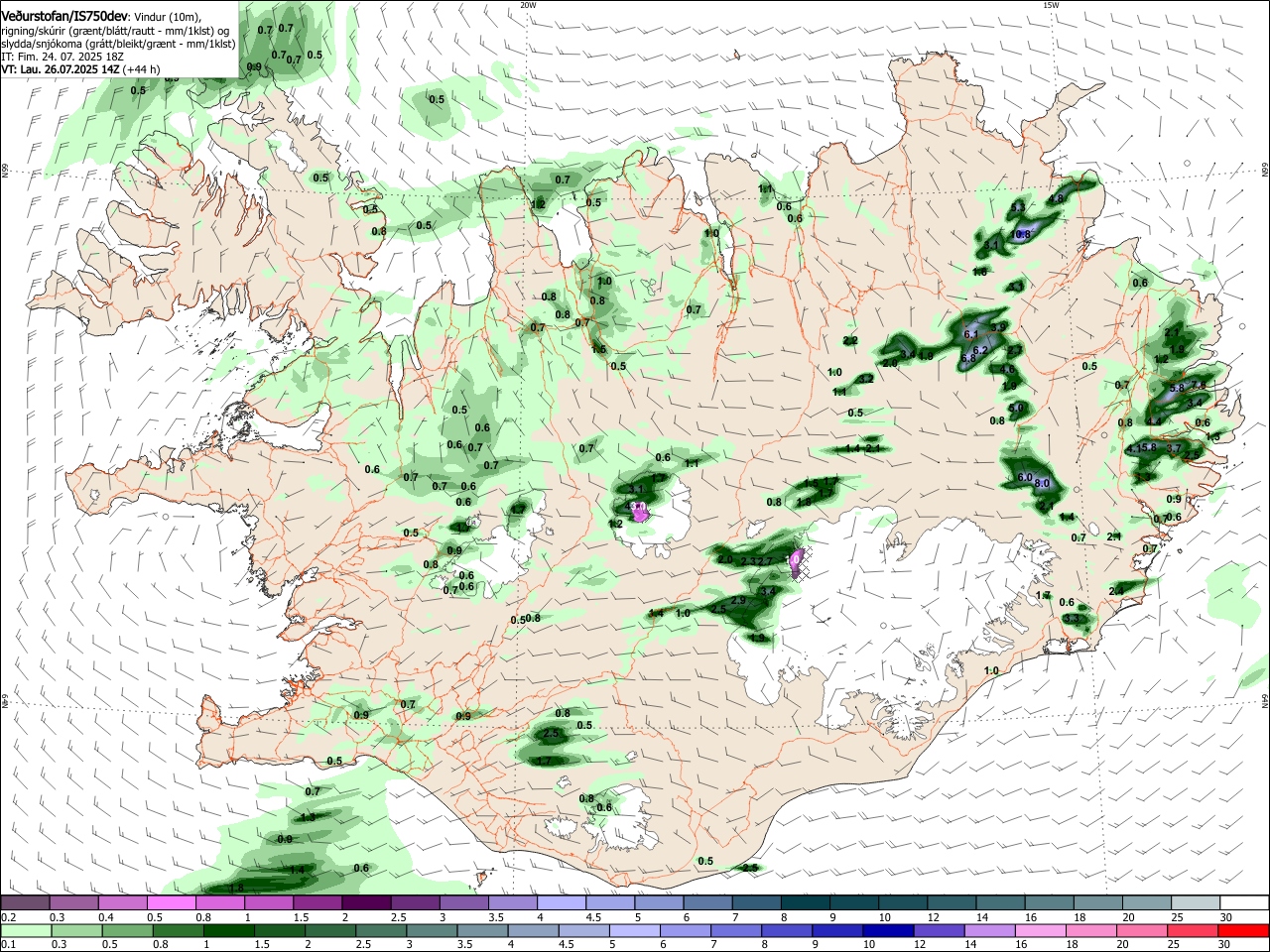Click the white swatch after 30 in the snow legend
Screen dimensions: 1270x952
(1244, 902)
